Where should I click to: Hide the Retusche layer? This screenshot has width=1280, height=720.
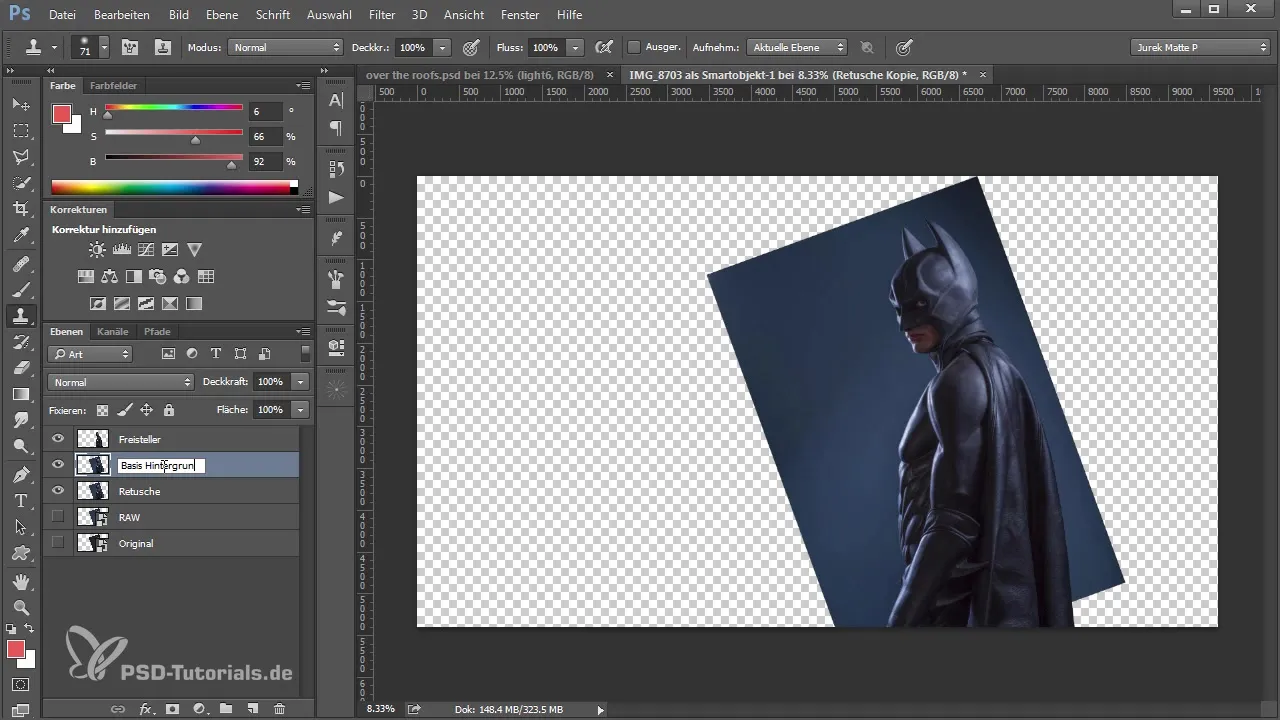(58, 490)
